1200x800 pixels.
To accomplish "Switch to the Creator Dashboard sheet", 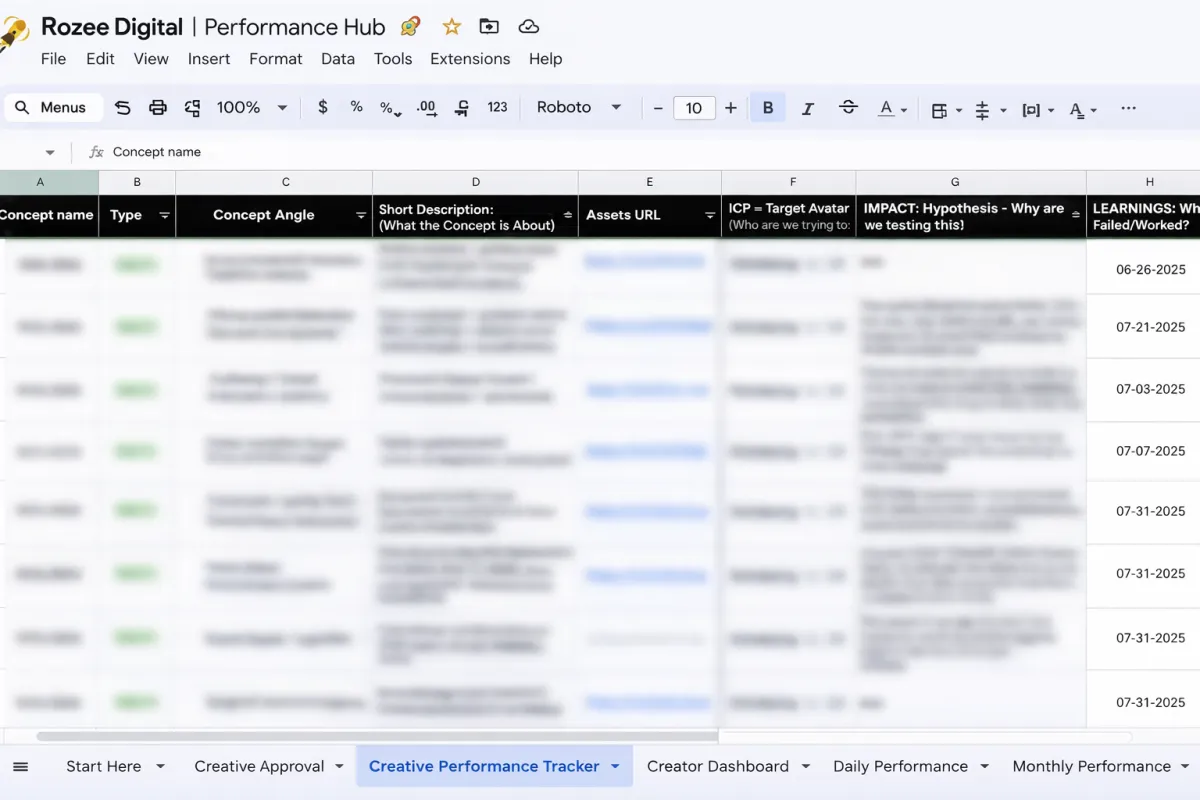I will (718, 767).
